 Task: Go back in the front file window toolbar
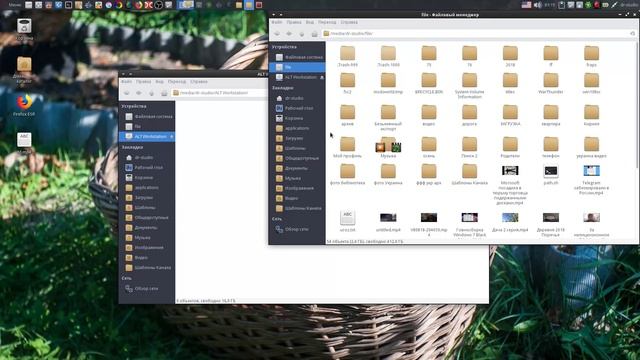[277, 33]
